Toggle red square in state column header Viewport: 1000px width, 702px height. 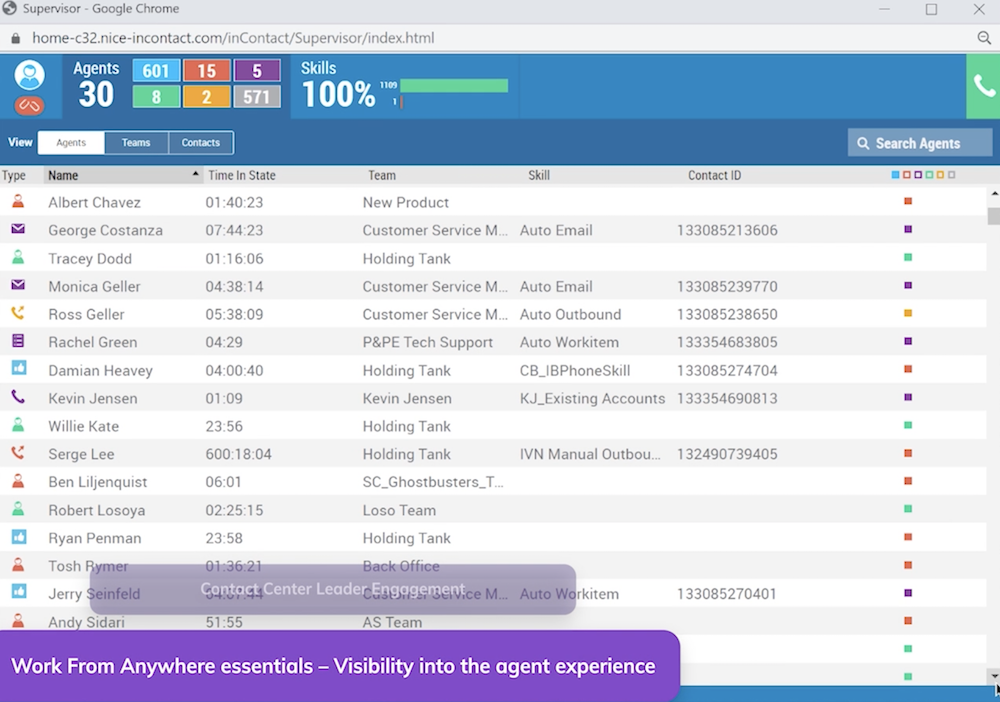pyautogui.click(x=907, y=175)
